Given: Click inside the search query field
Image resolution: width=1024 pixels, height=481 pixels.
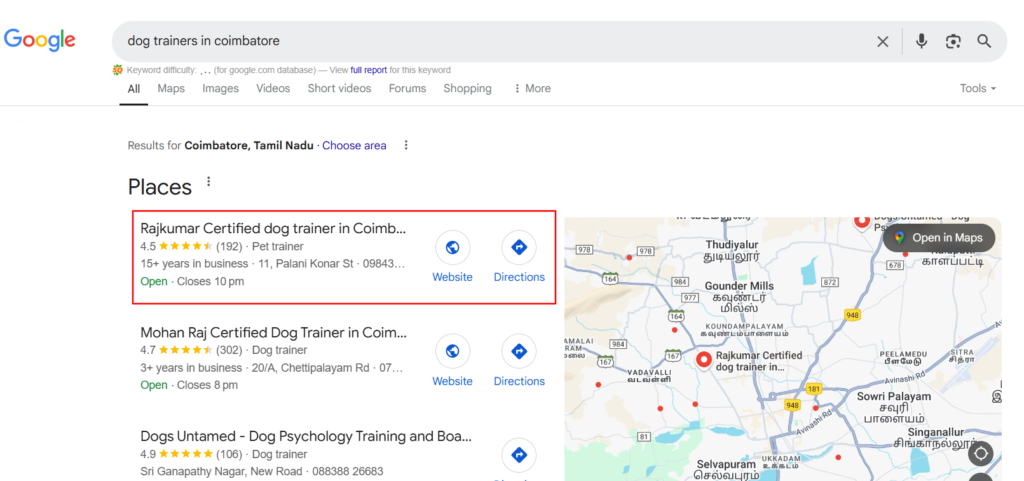Looking at the screenshot, I should 480,41.
